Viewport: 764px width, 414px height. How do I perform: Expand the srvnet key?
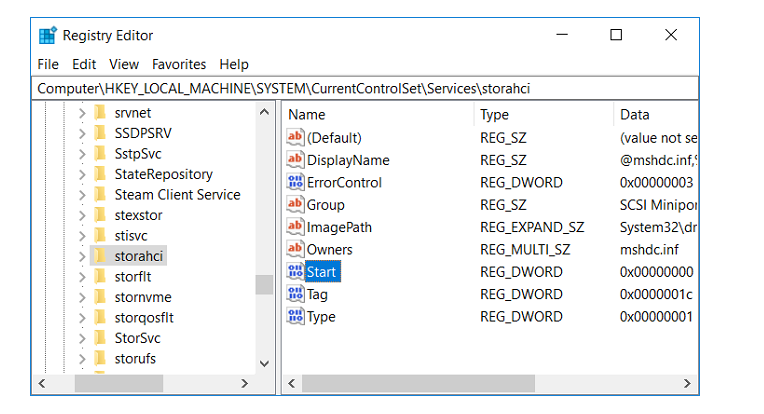(x=82, y=113)
